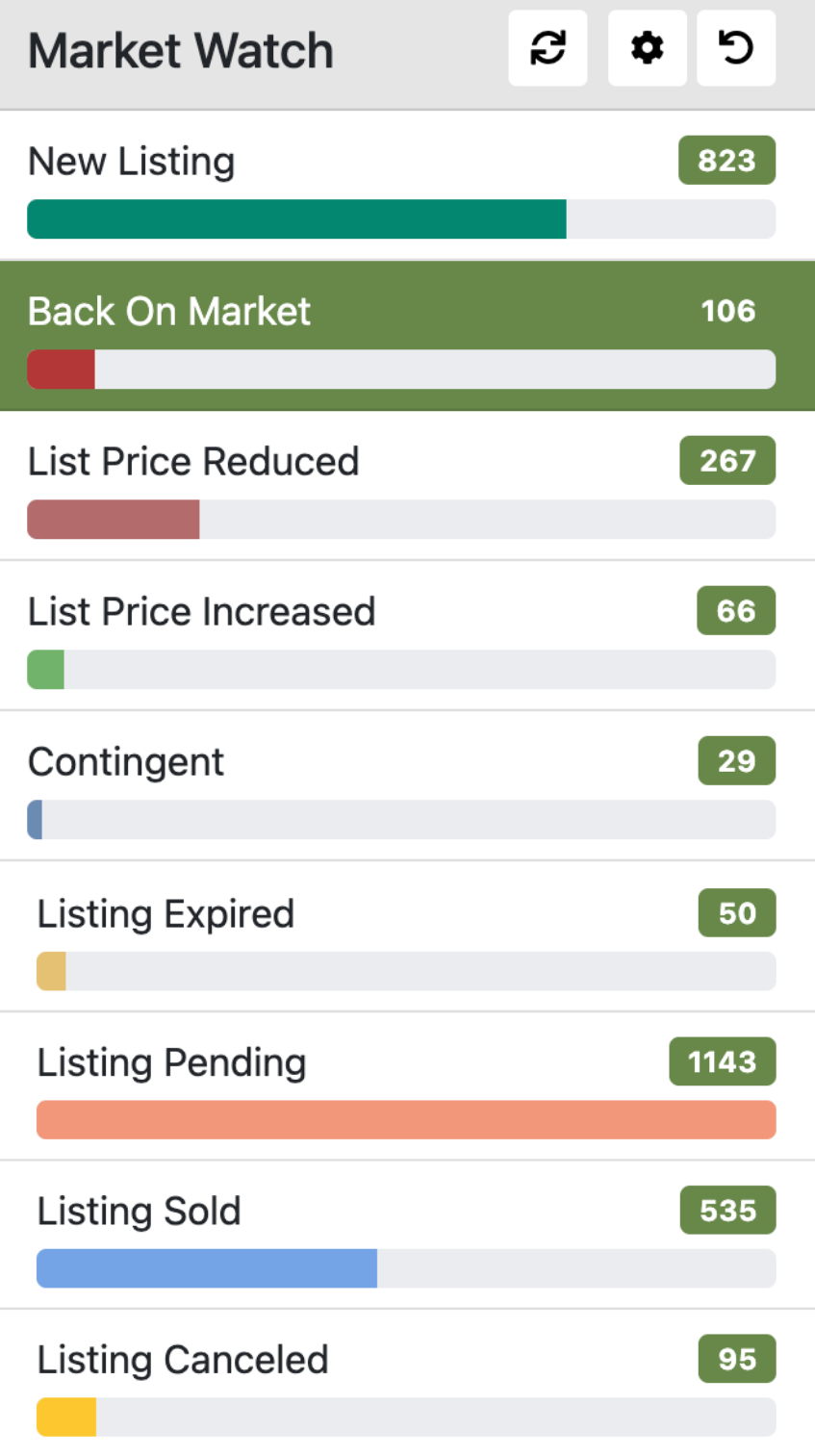Viewport: 815px width, 1456px height.
Task: Click the Market Watch title
Action: tap(181, 51)
